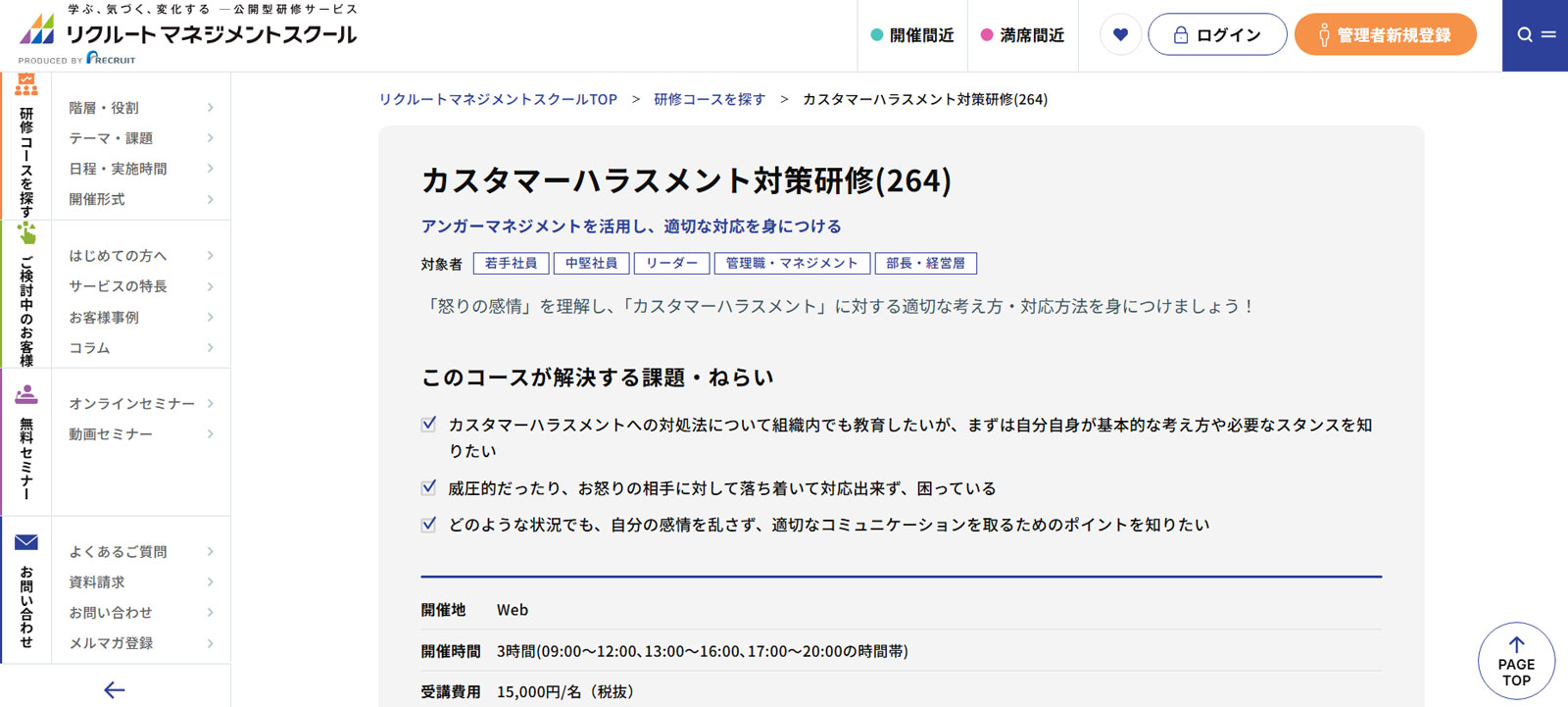Screen dimensions: 1568x707
Task: Open リクルートマネジメントスクールTOP breadcrumb
Action: click(x=498, y=99)
